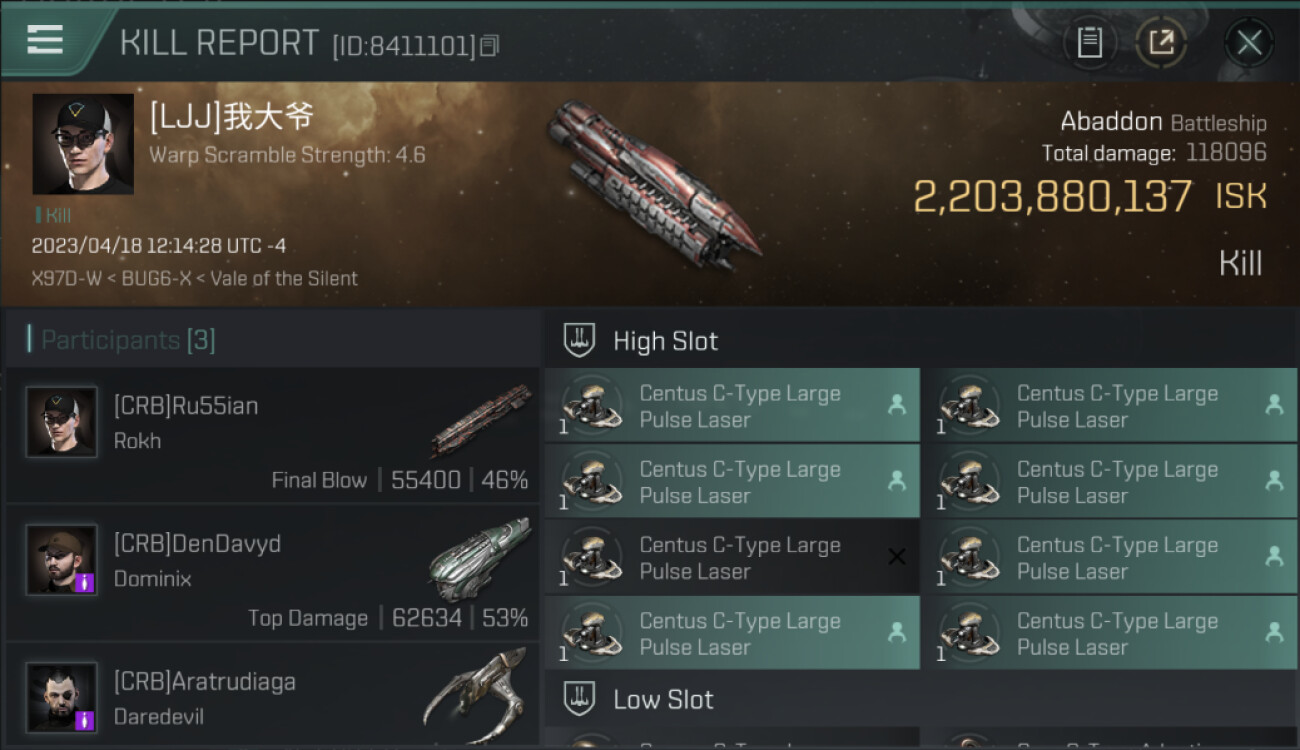Click the share kill report icon
The image size is (1300, 750).
(x=1160, y=42)
